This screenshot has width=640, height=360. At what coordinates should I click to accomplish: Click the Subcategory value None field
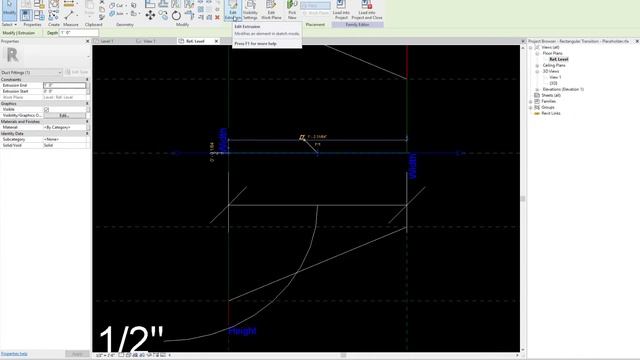coord(64,140)
